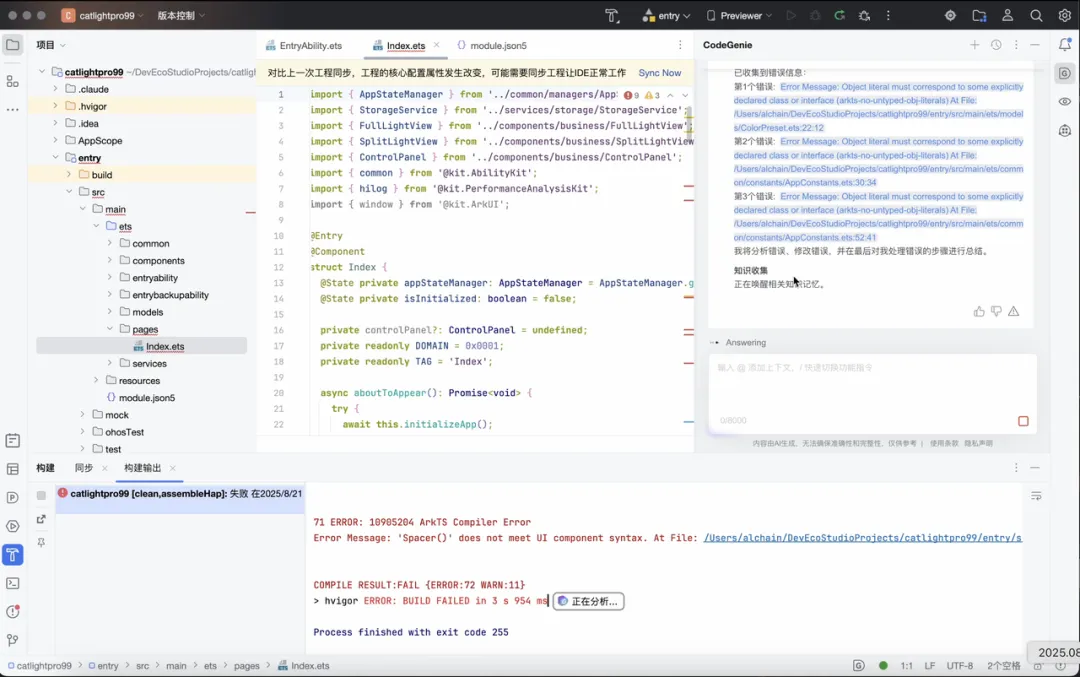Open the entry module run configuration dropdown
Image resolution: width=1080 pixels, height=677 pixels.
(666, 16)
